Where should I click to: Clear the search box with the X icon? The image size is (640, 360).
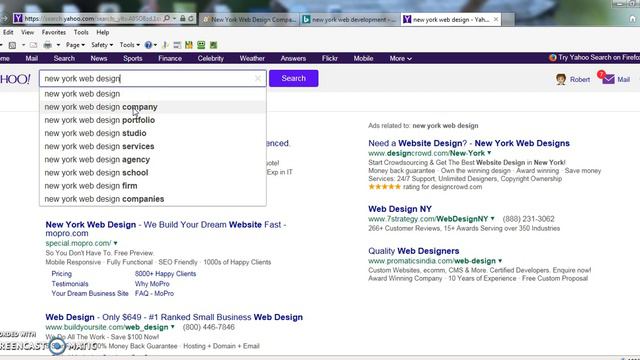tap(258, 78)
